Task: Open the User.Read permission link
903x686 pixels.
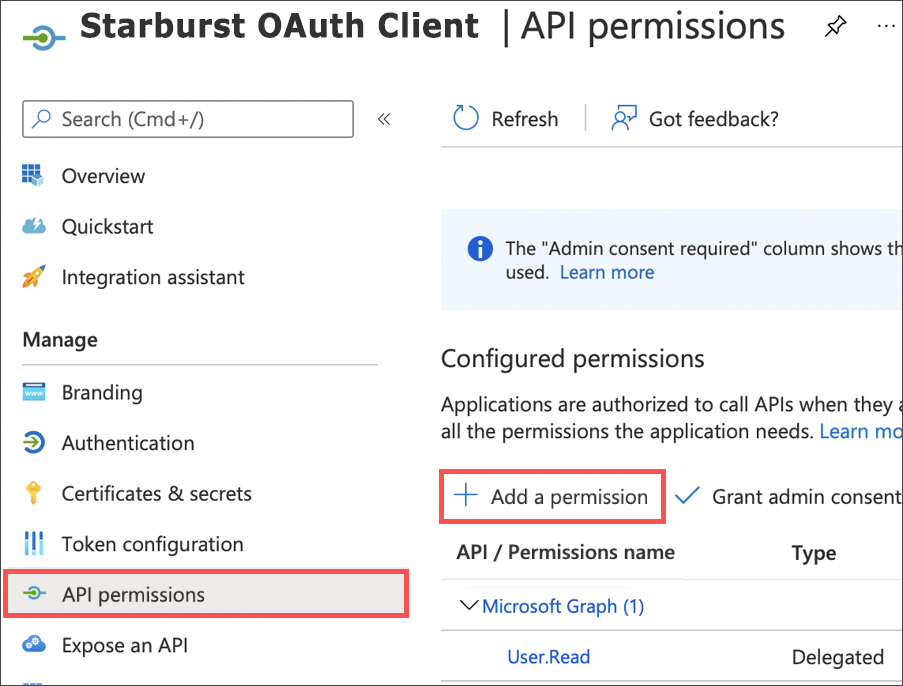Action: [548, 657]
